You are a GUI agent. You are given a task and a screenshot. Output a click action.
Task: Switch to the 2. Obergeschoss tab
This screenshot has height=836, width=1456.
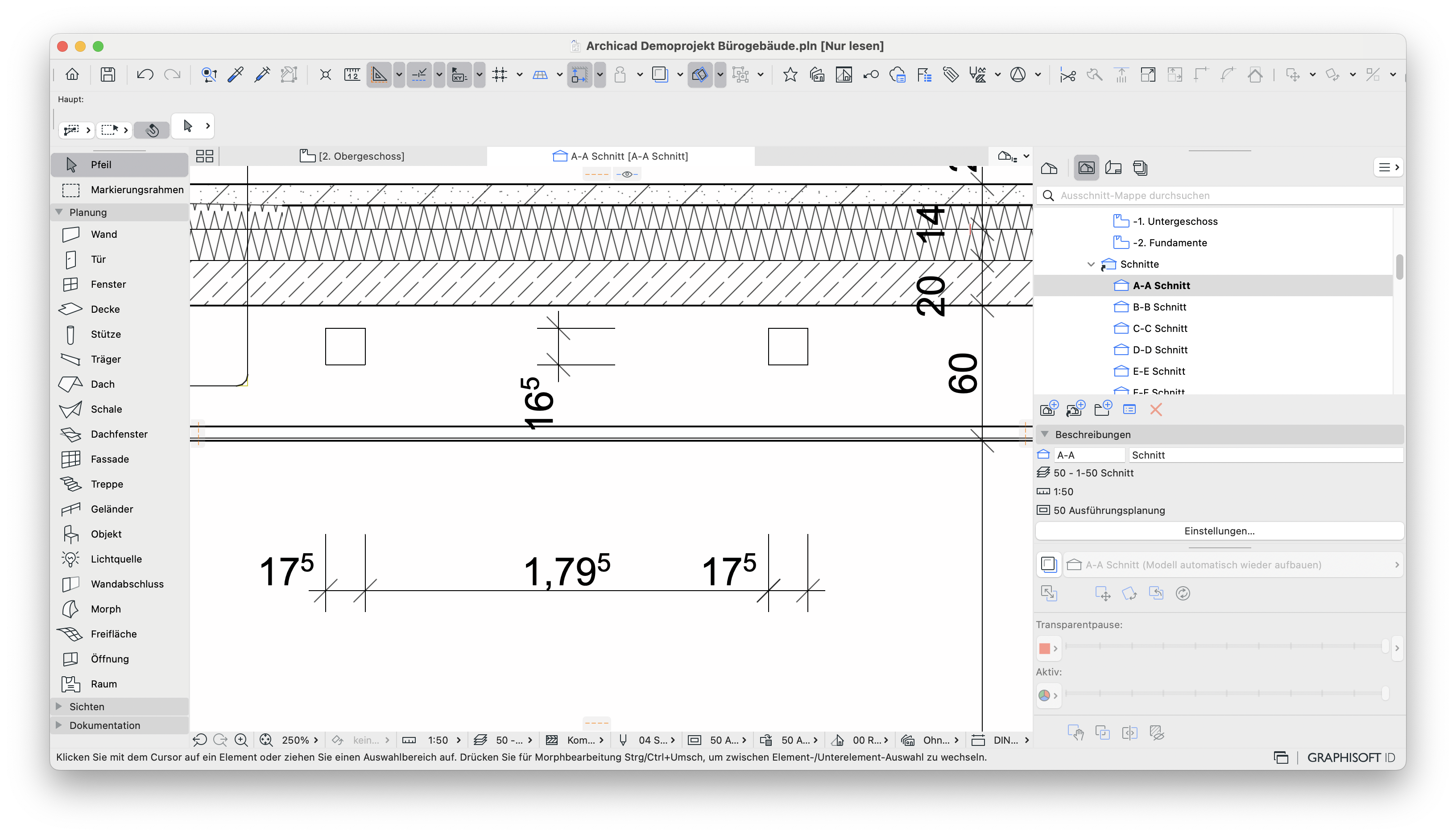point(352,156)
